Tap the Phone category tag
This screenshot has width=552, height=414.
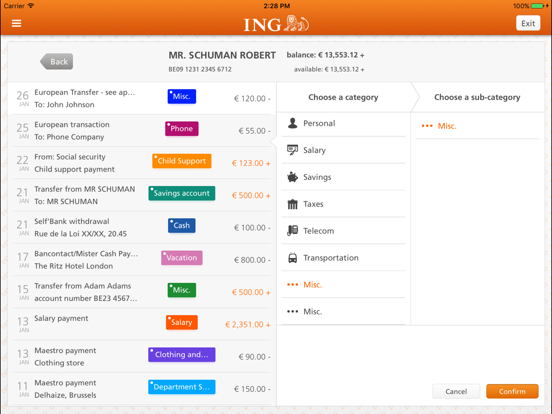click(x=182, y=128)
